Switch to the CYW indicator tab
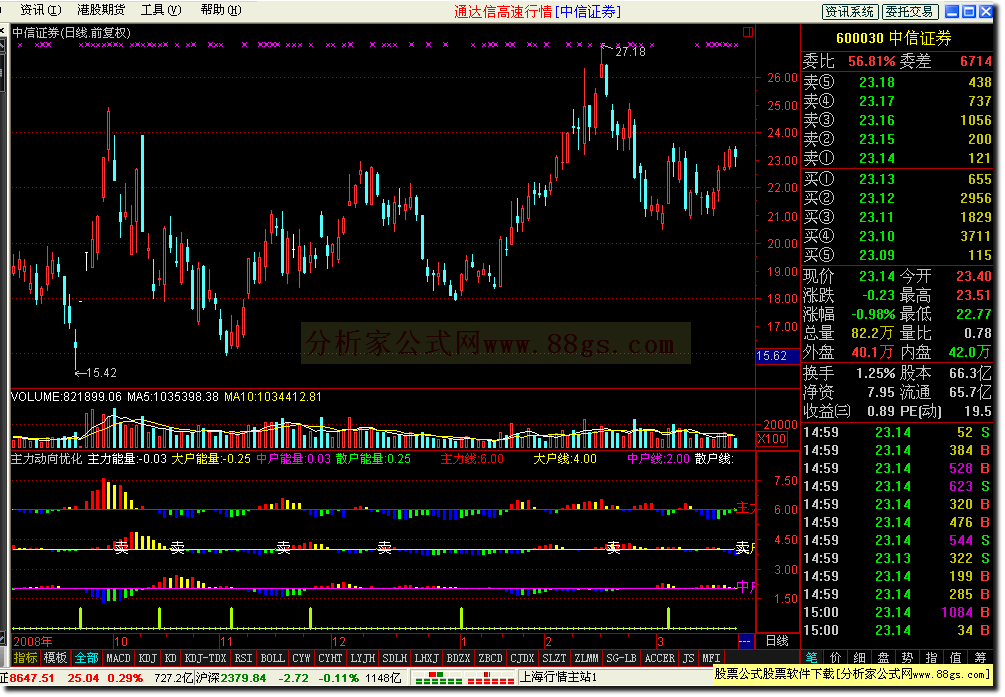 pos(301,658)
